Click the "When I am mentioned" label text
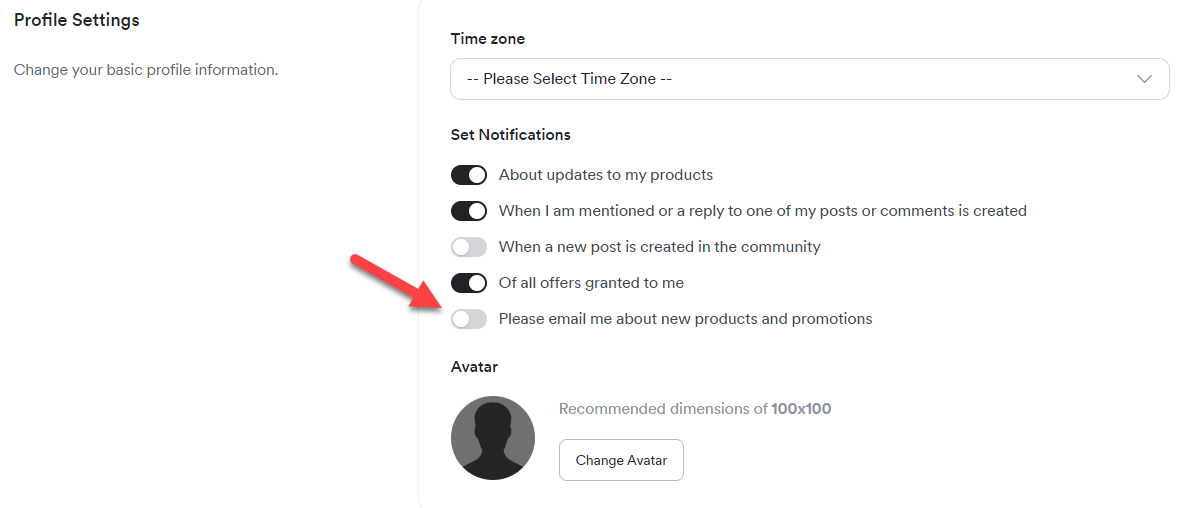This screenshot has height=508, width=1192. pos(762,211)
